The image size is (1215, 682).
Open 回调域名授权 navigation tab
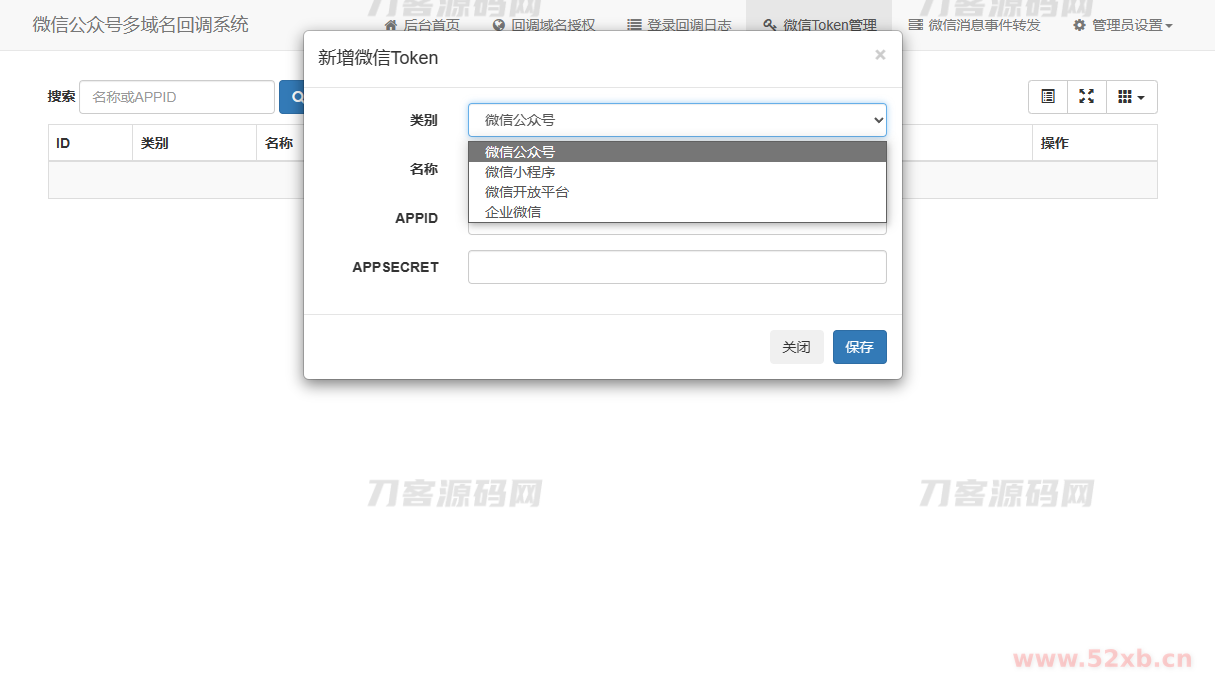(544, 25)
